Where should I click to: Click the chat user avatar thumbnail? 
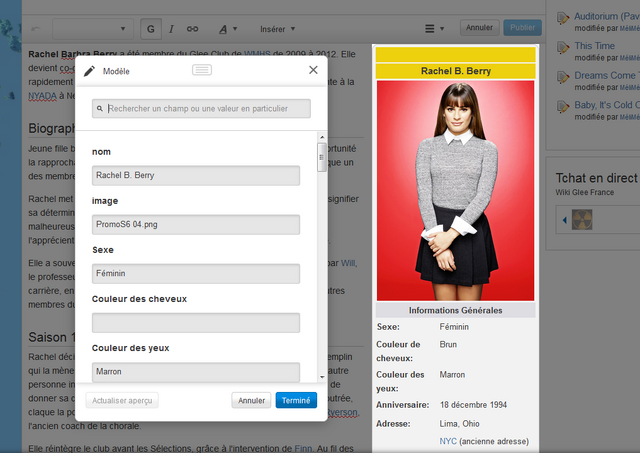582,220
